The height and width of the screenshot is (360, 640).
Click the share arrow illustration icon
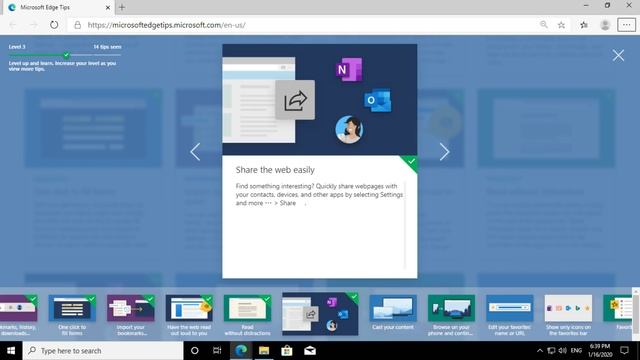click(295, 100)
